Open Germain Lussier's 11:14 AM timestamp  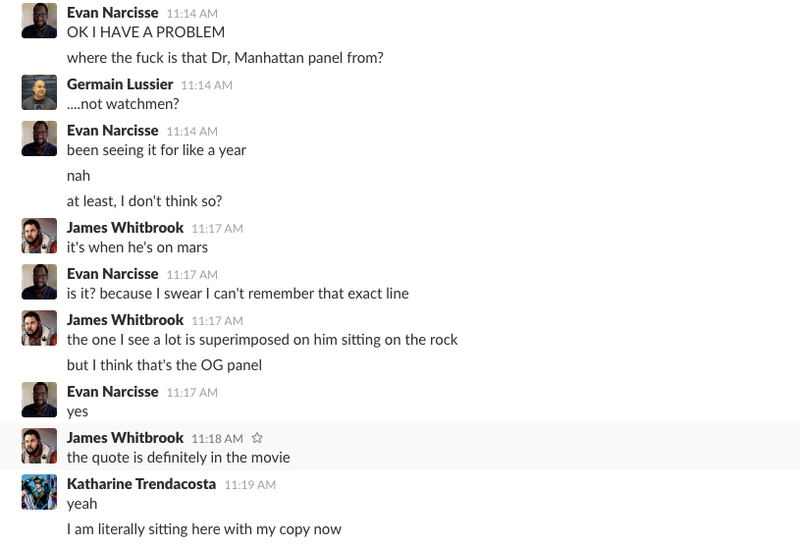point(207,85)
